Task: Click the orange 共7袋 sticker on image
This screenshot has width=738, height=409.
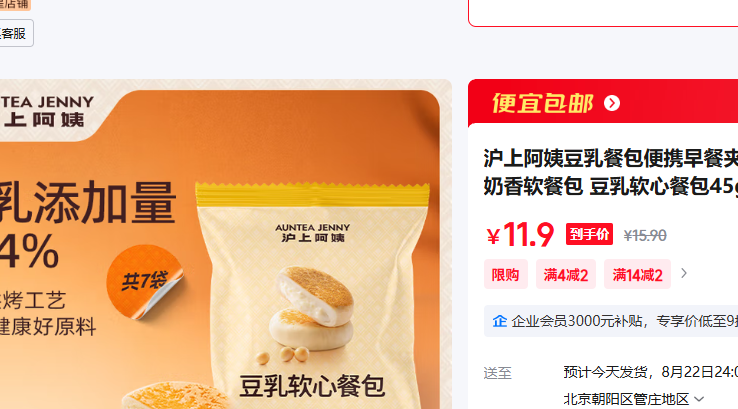Action: (145, 281)
